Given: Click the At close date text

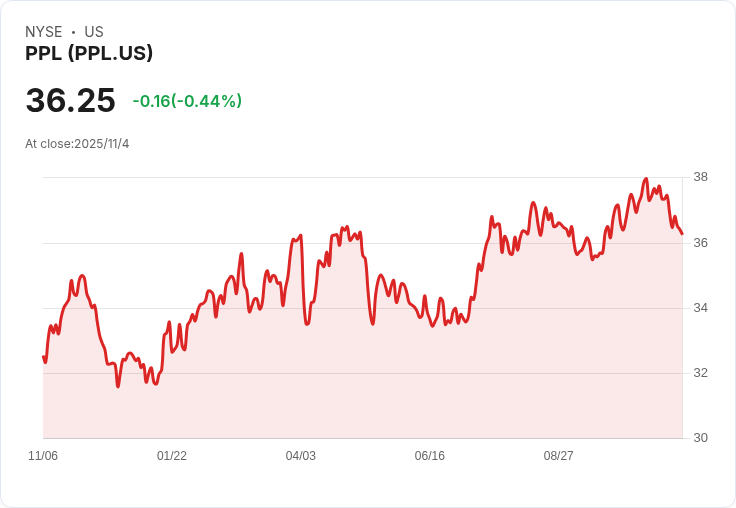Looking at the screenshot, I should [x=77, y=144].
